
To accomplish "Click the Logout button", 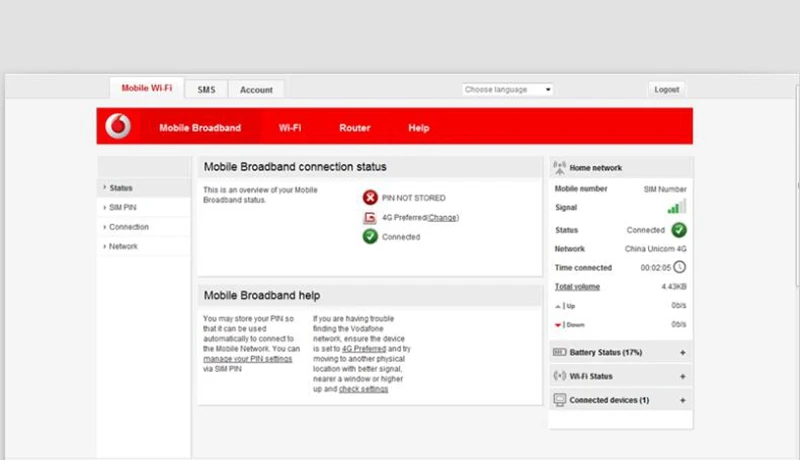I will coord(667,89).
